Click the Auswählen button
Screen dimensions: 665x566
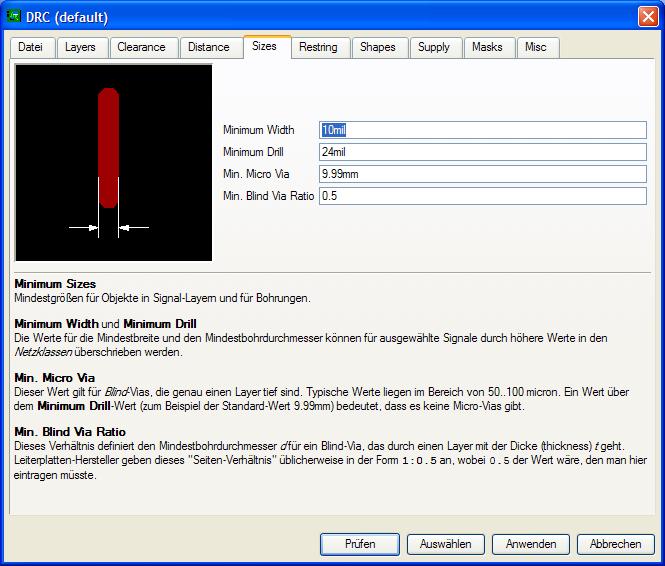pos(446,544)
